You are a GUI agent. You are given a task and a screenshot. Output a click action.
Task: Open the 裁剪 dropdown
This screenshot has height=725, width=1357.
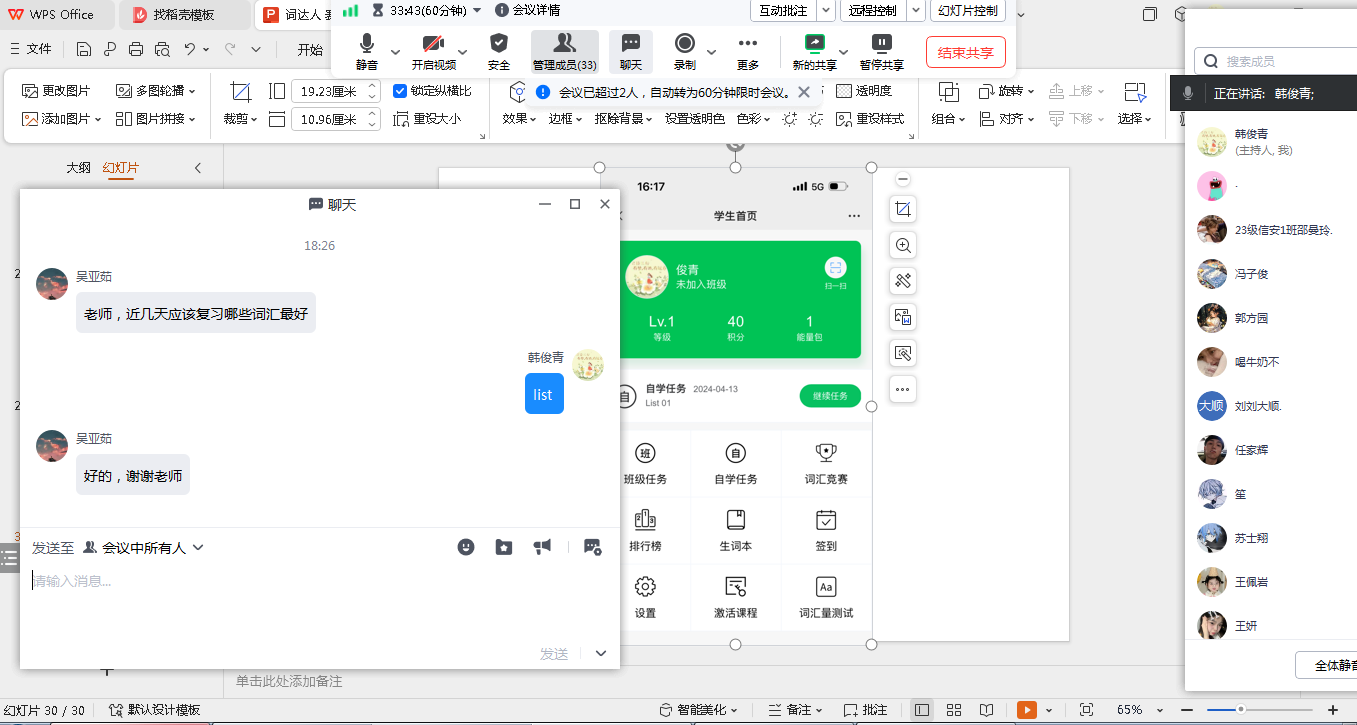(x=240, y=119)
